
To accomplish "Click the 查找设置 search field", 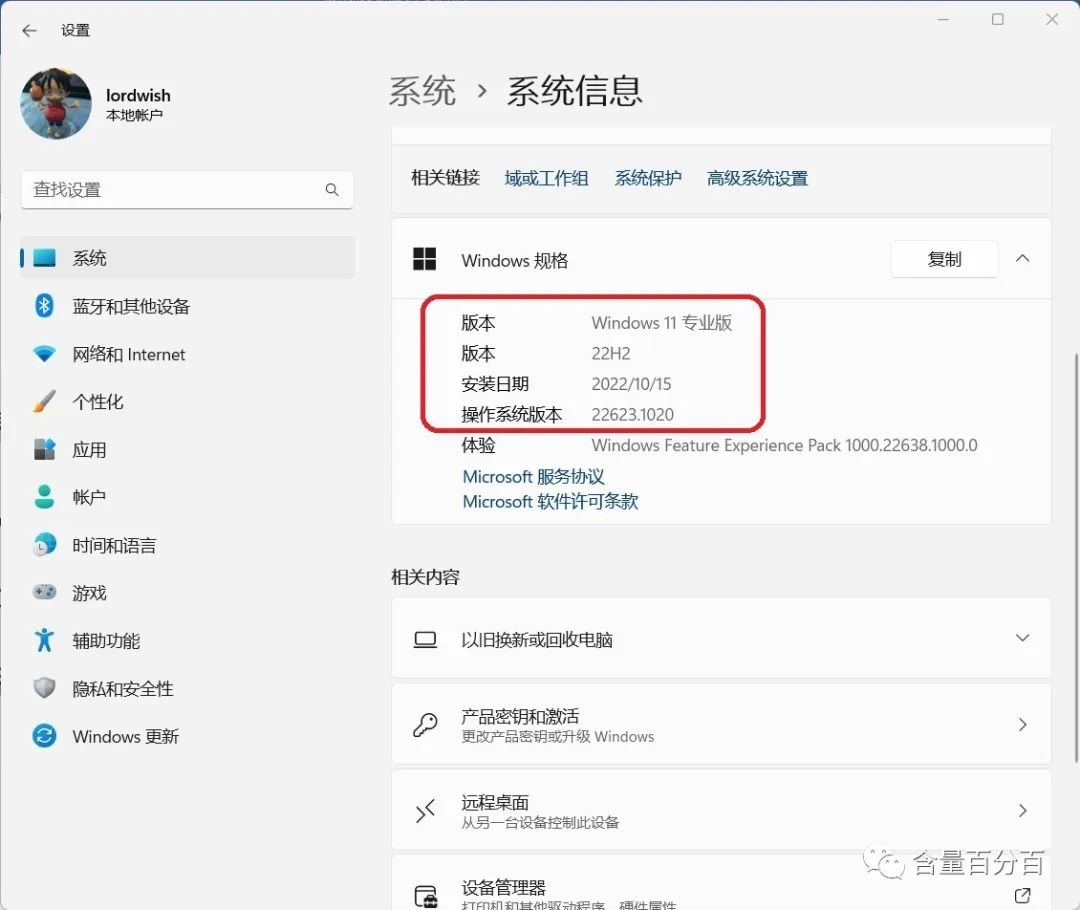I will (x=187, y=189).
